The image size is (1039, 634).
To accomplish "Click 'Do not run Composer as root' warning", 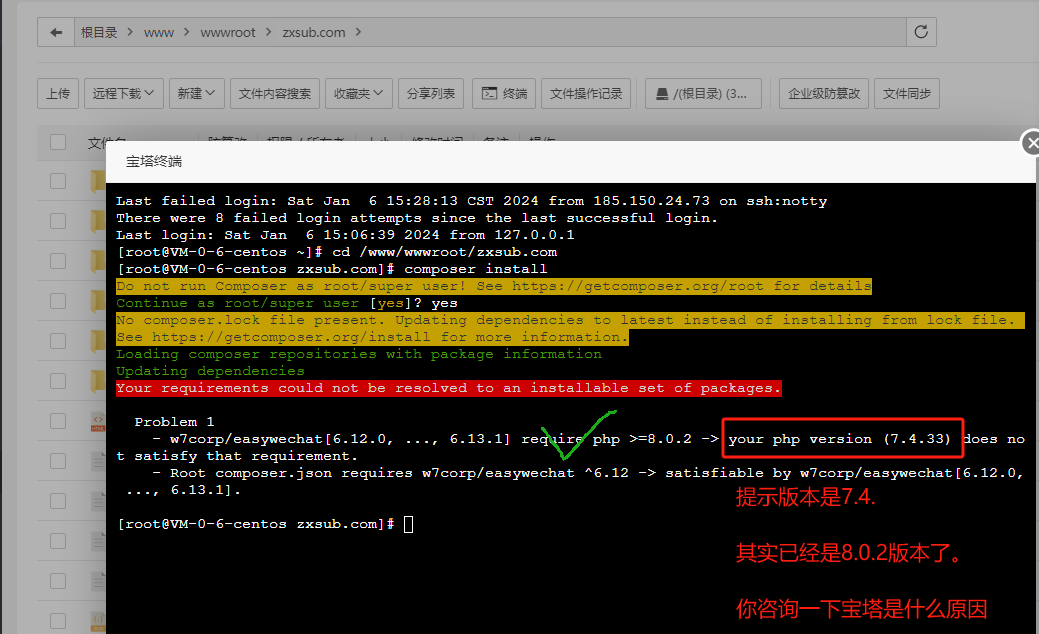I will pyautogui.click(x=494, y=286).
